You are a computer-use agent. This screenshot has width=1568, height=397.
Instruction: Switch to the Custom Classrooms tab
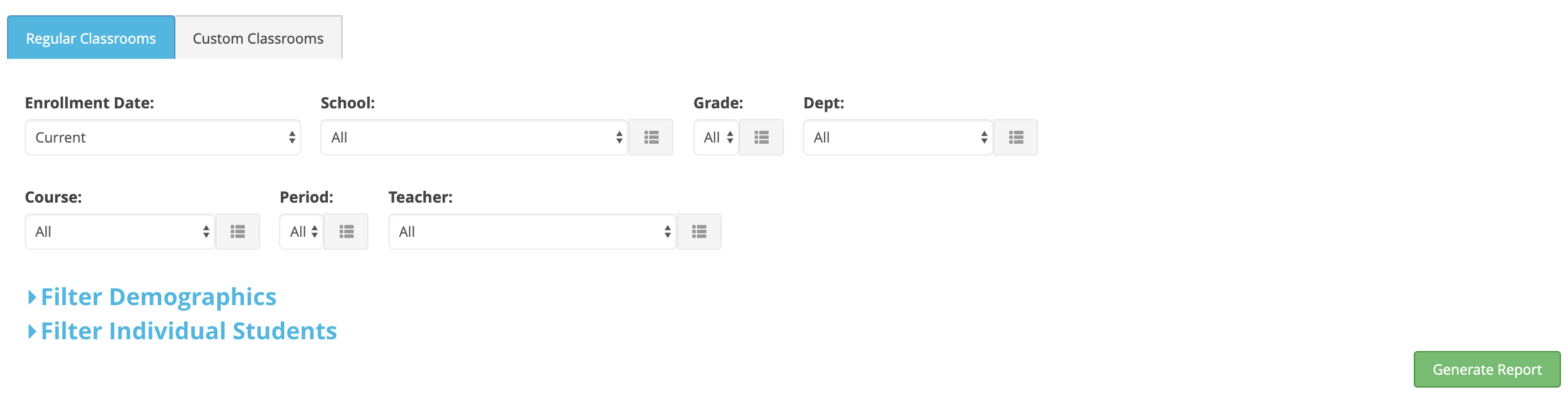coord(259,38)
